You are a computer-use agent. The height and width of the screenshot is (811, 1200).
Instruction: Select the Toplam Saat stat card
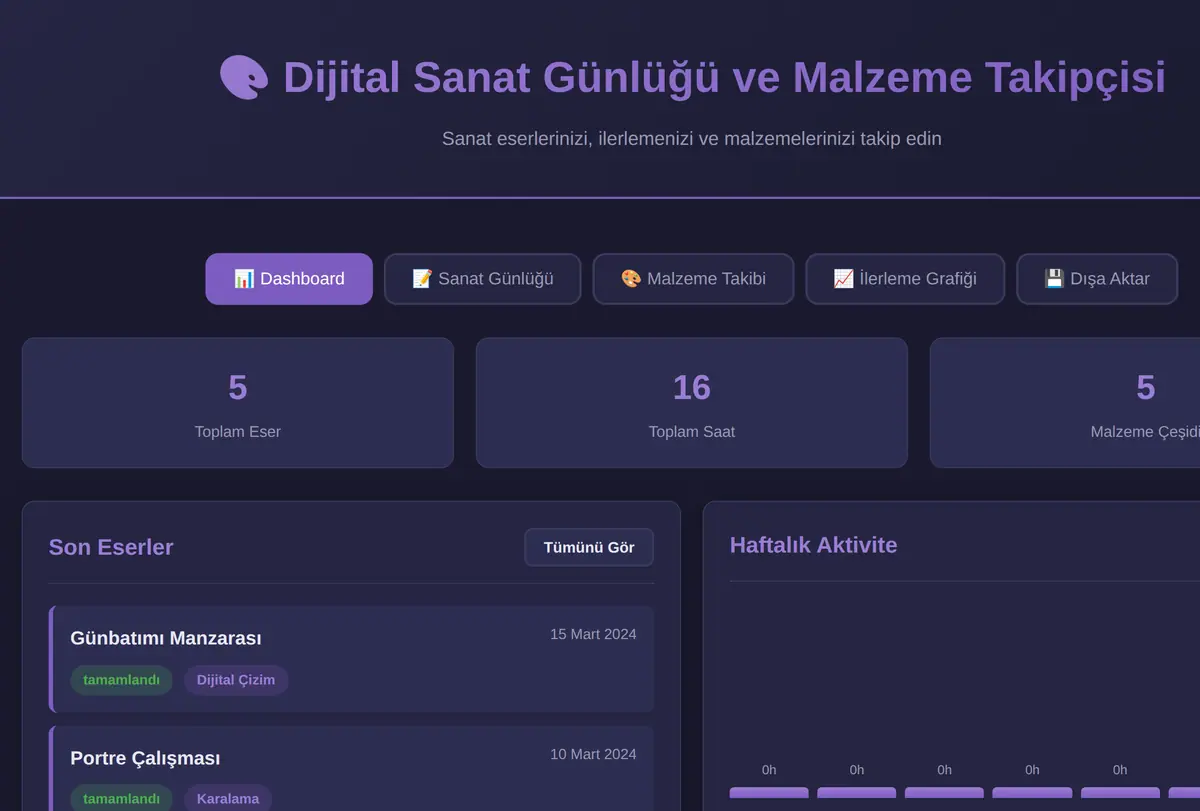pyautogui.click(x=692, y=403)
